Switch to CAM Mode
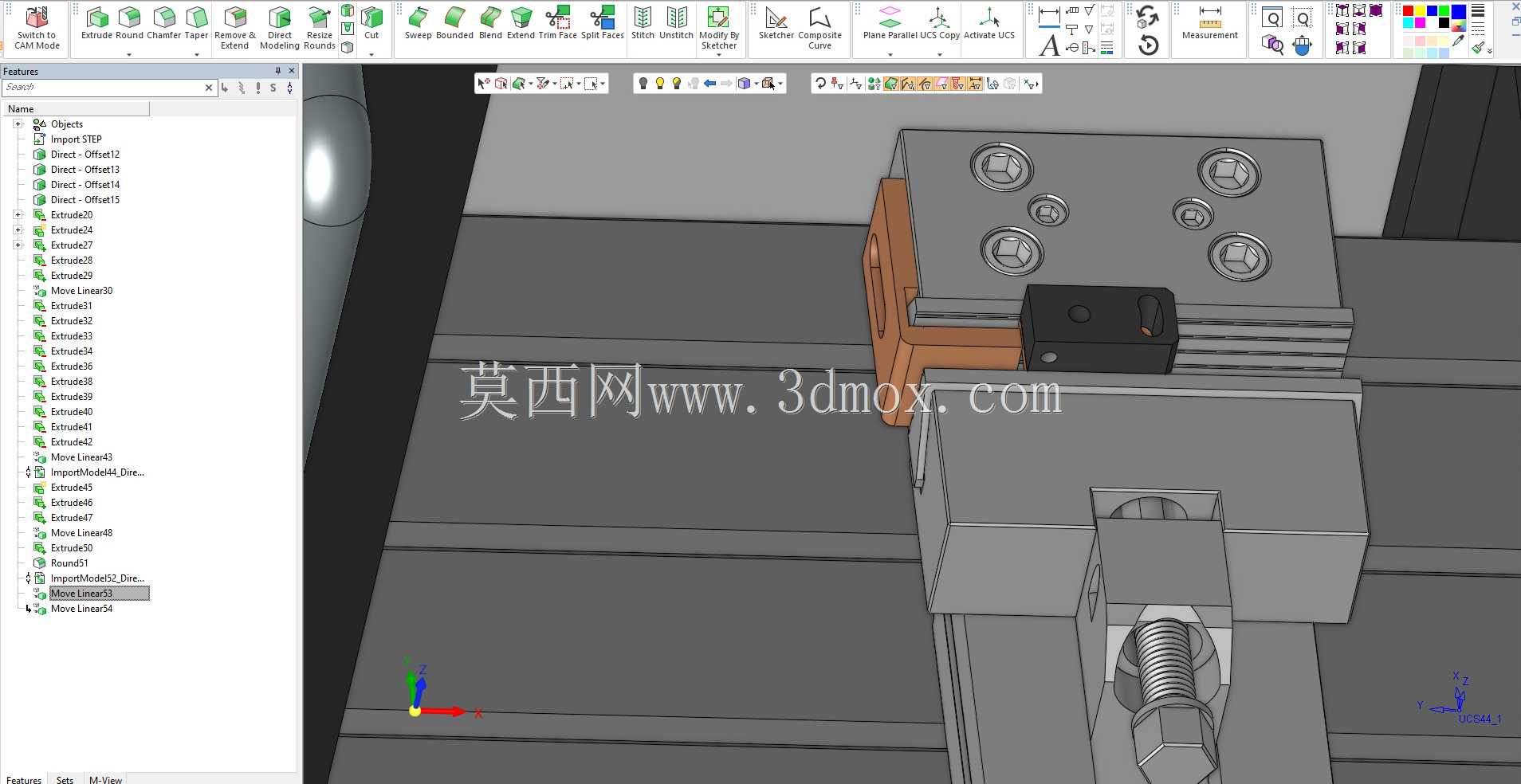The image size is (1521, 784). [x=37, y=28]
